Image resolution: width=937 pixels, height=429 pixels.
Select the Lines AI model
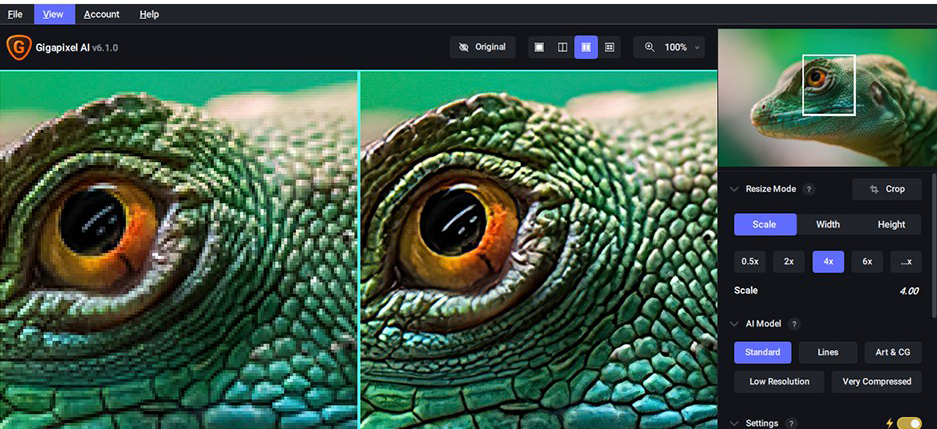point(828,353)
